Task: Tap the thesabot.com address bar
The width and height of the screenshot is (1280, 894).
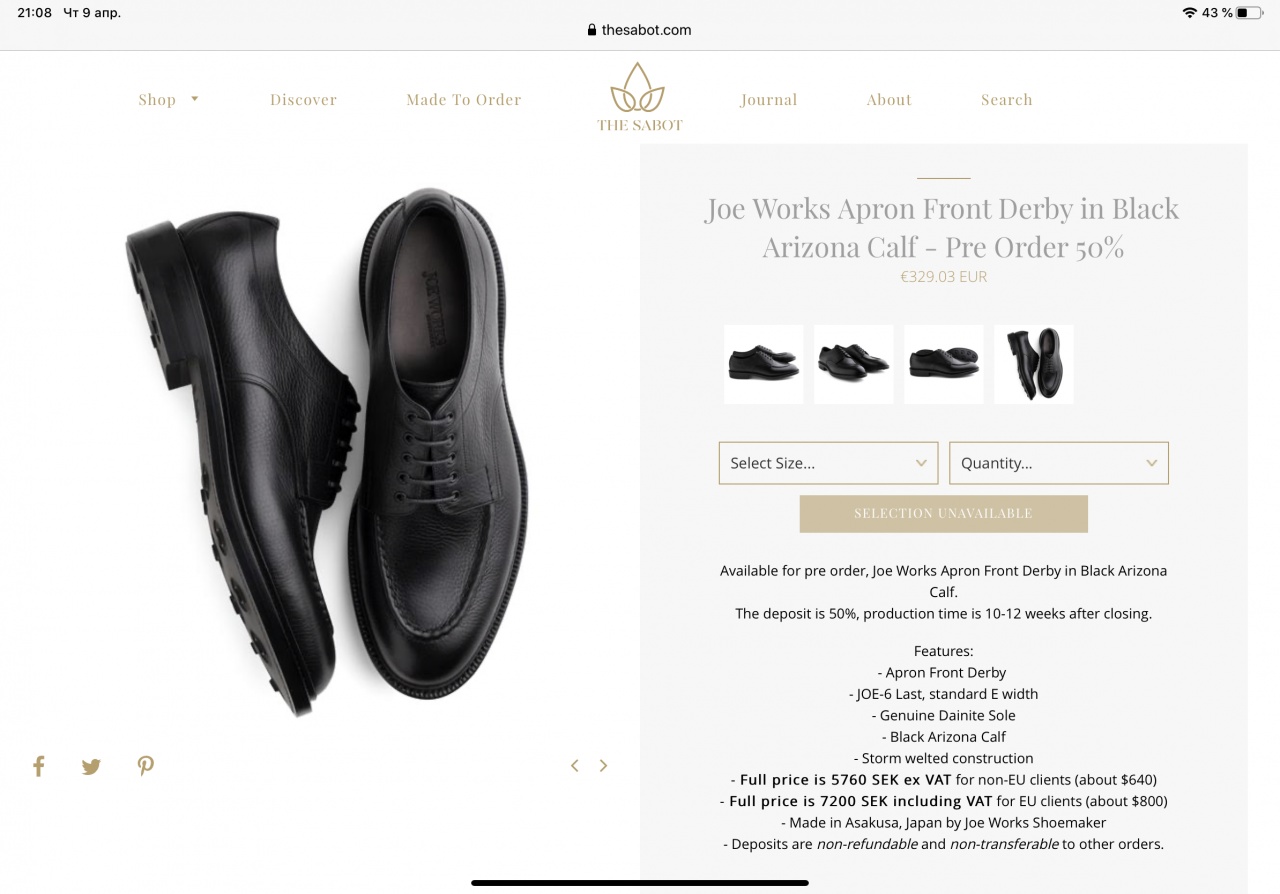Action: tap(640, 30)
